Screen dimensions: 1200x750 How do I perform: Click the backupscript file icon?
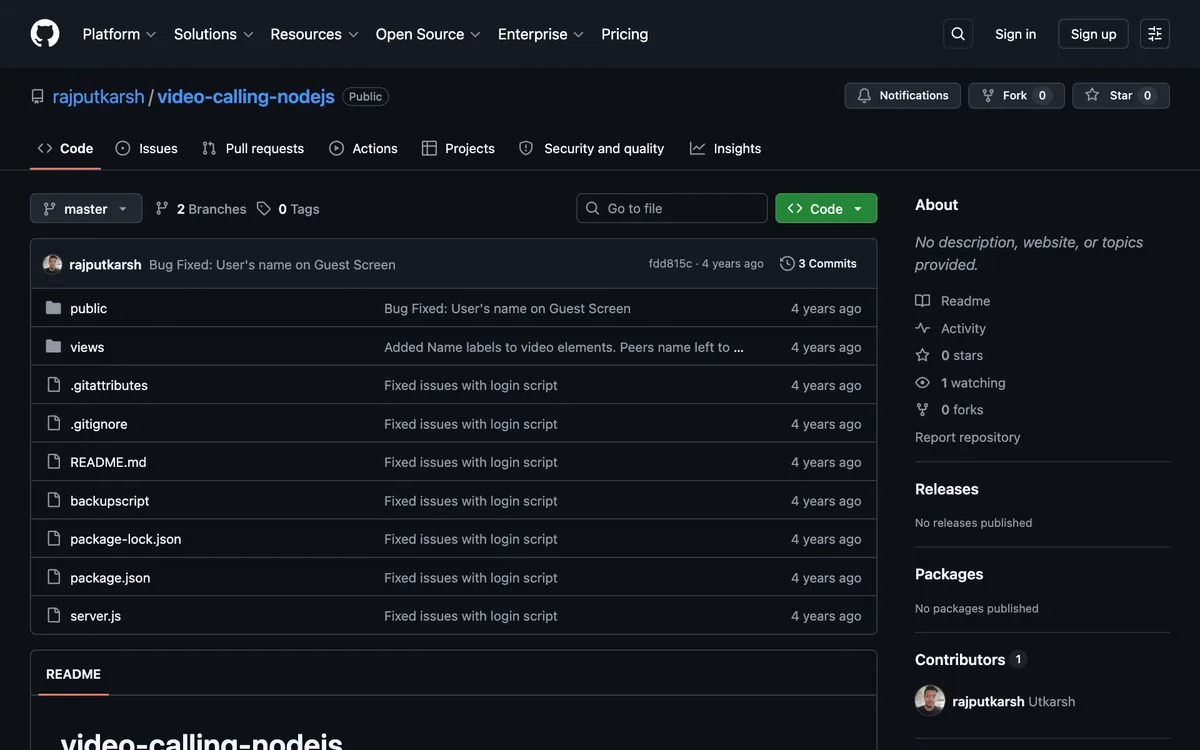(53, 501)
